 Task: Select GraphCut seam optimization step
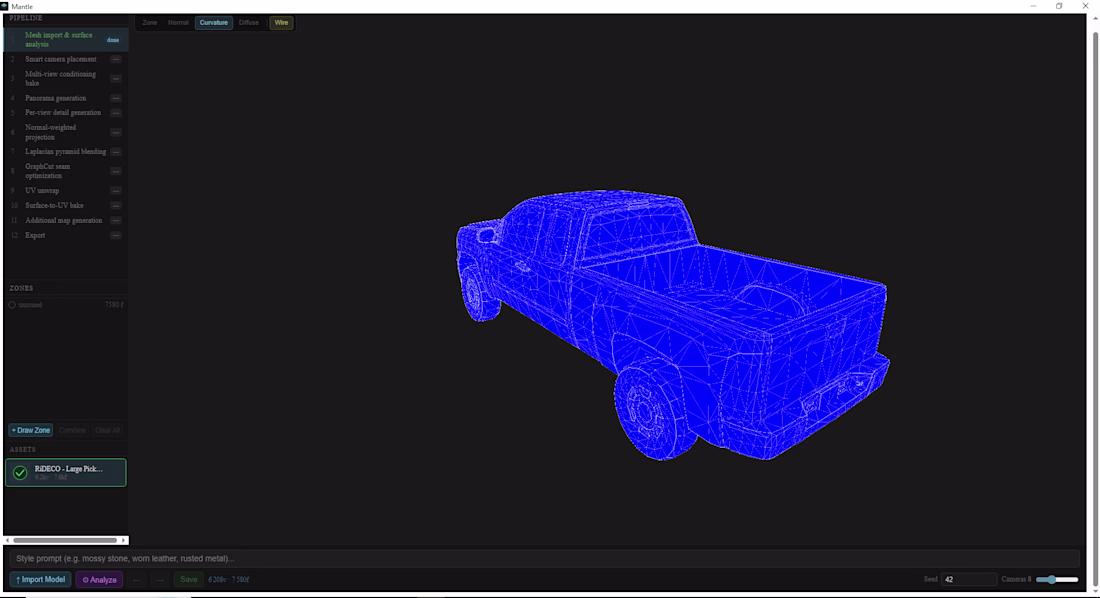click(66, 171)
